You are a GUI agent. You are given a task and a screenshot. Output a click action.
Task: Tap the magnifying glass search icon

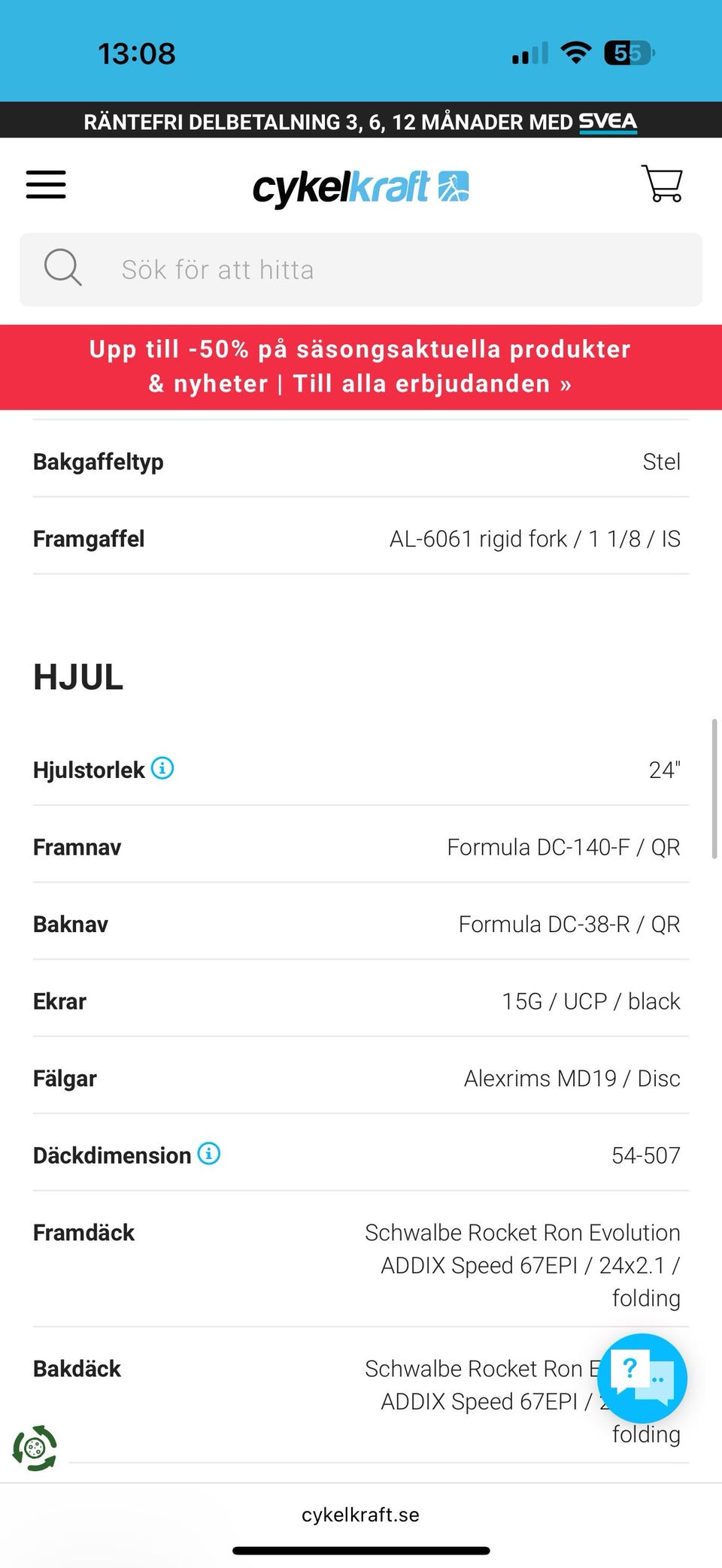(62, 268)
